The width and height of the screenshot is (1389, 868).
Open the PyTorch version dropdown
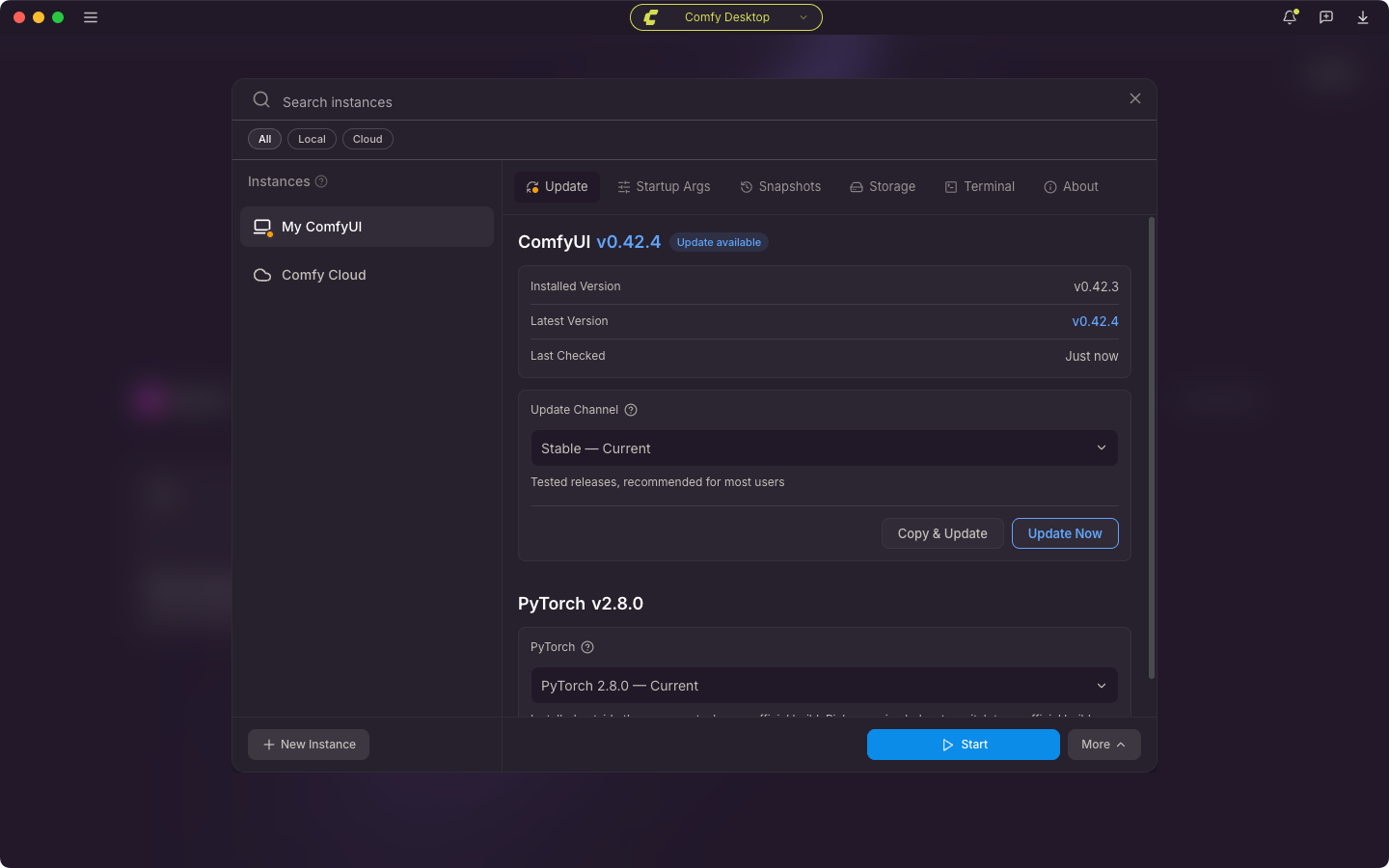pyautogui.click(x=824, y=686)
